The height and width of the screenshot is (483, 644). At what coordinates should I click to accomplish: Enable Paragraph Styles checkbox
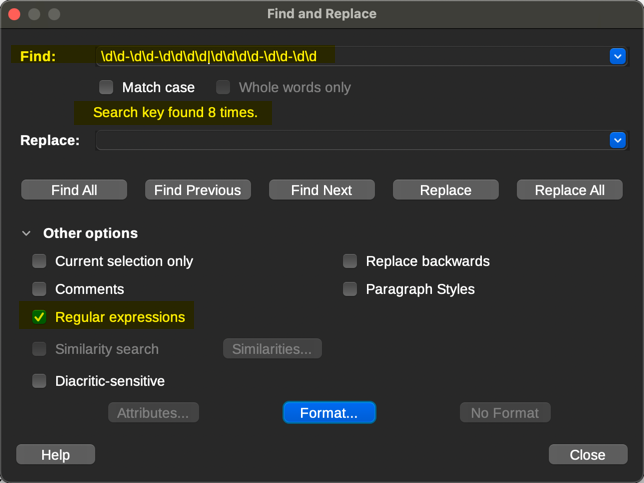(350, 289)
